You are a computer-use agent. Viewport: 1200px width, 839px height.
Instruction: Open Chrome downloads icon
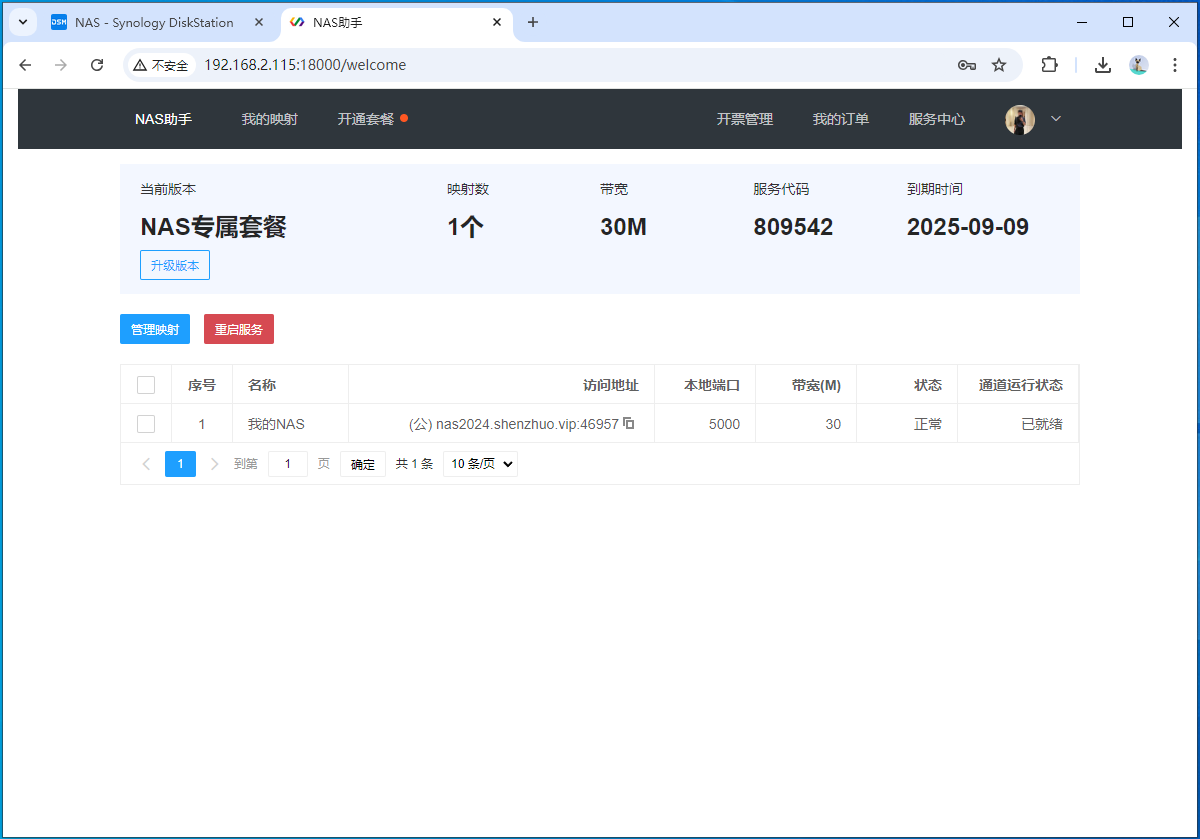point(1102,65)
